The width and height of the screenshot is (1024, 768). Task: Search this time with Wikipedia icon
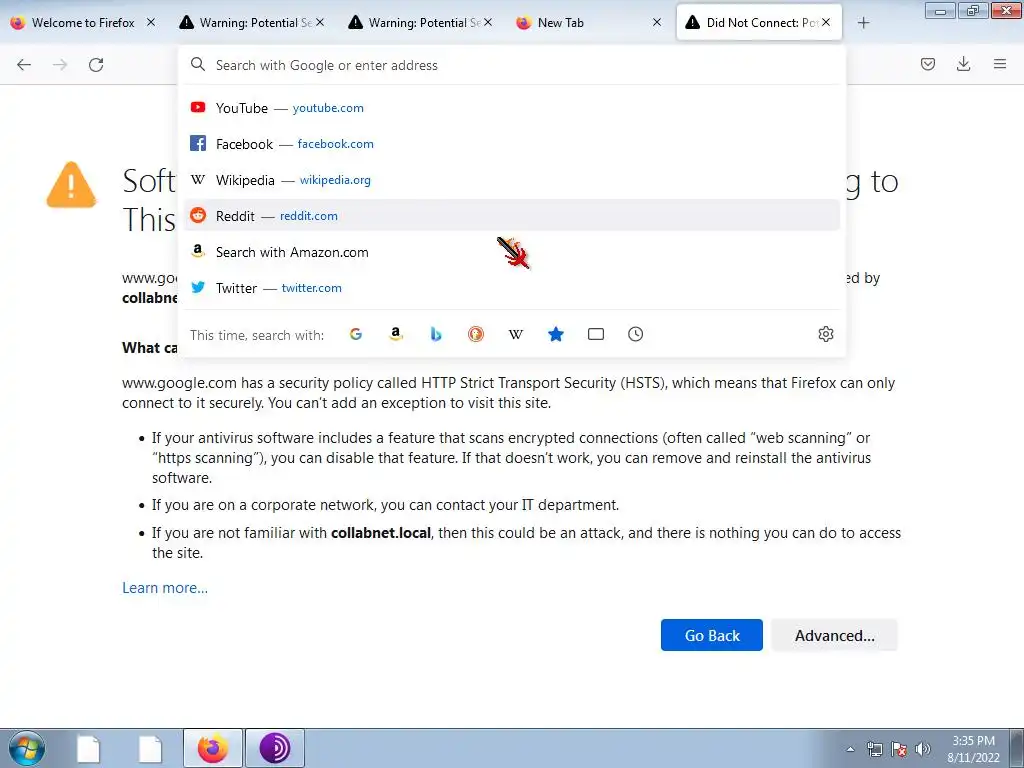point(516,334)
